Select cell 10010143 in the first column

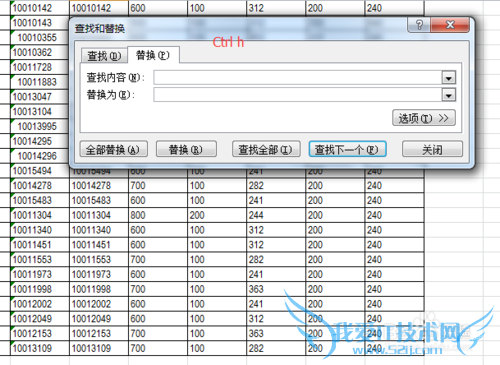pyautogui.click(x=40, y=23)
